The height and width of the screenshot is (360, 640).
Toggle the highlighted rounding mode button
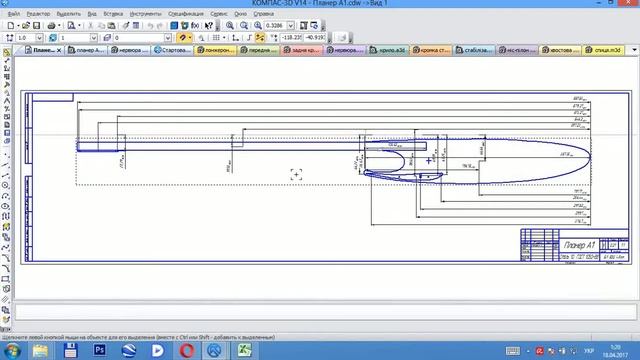pyautogui.click(x=260, y=38)
